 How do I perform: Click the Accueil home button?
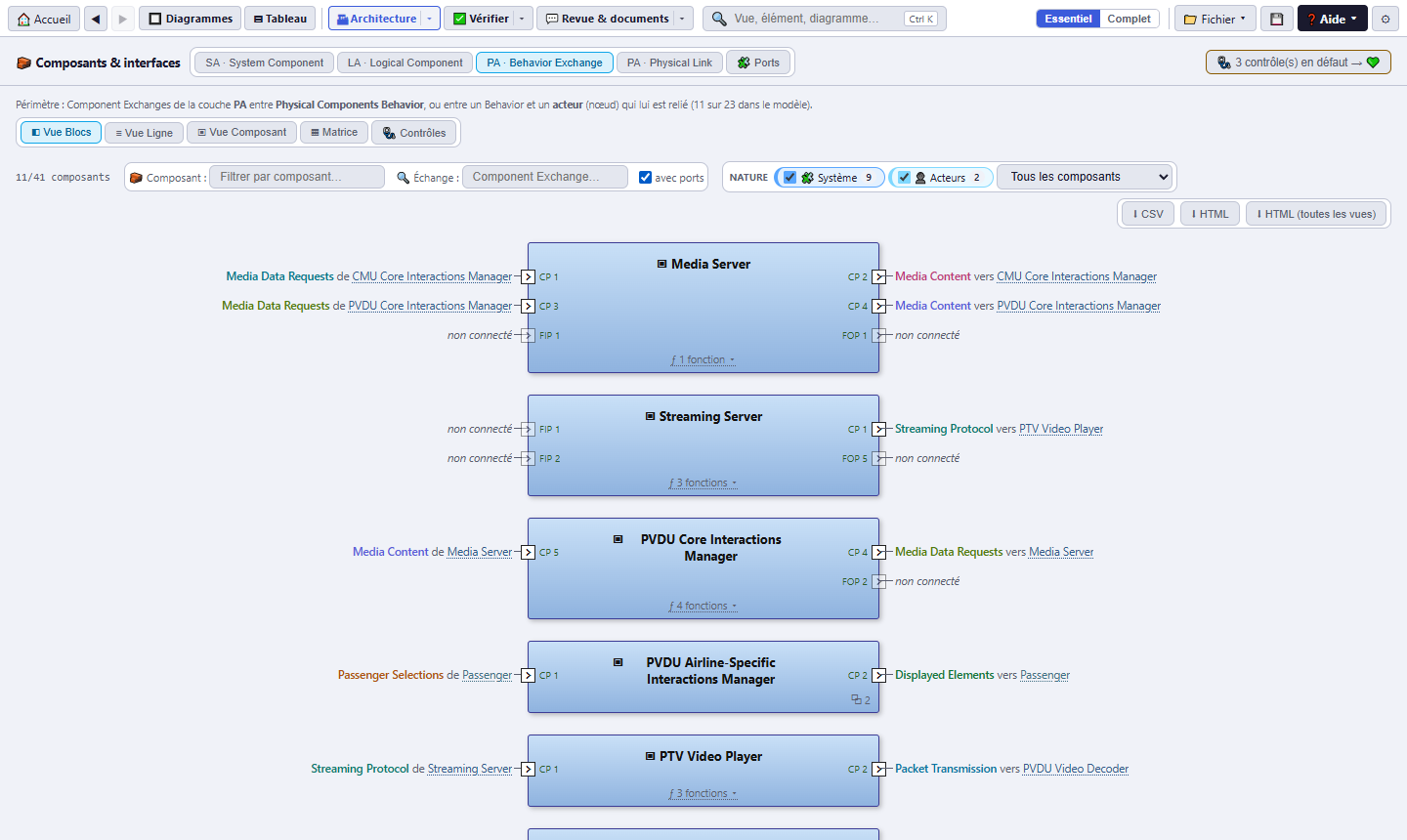[x=44, y=19]
